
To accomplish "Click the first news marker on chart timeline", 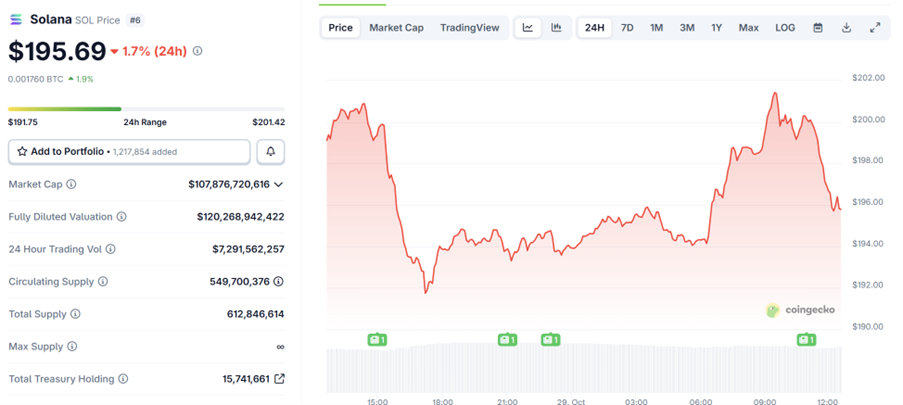I will click(377, 340).
